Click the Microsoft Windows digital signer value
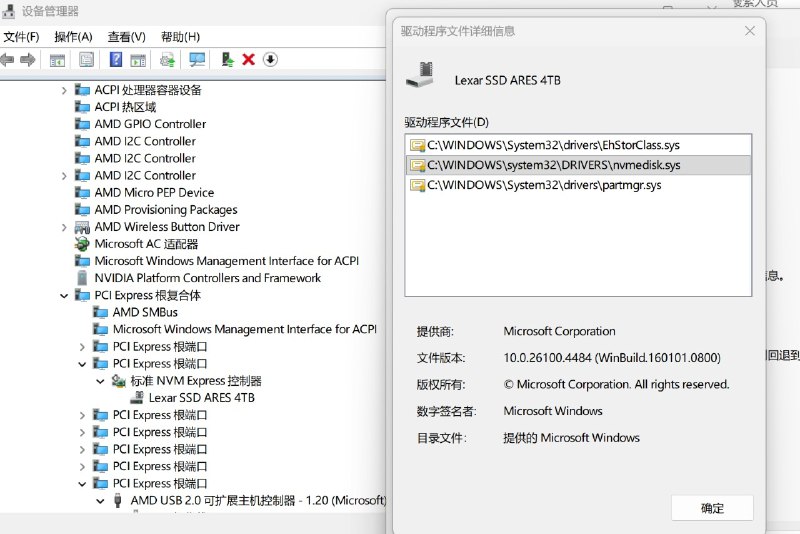Viewport: 800px width, 534px height. (553, 411)
